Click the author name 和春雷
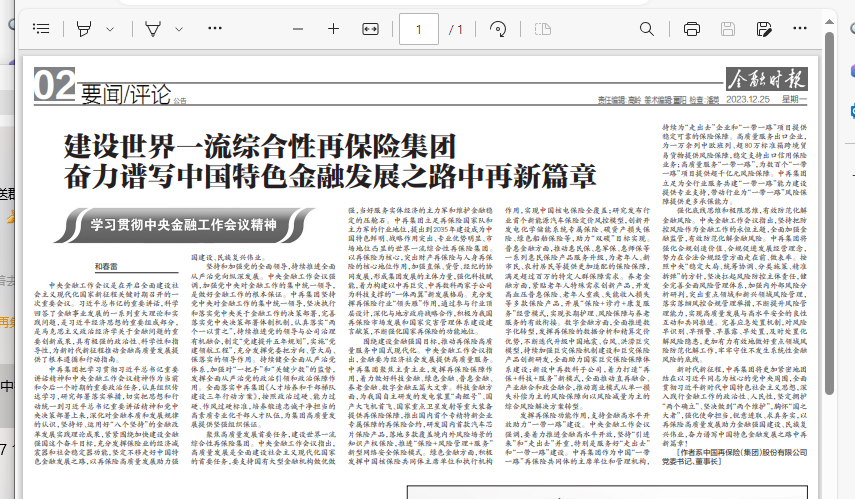 tap(106, 267)
